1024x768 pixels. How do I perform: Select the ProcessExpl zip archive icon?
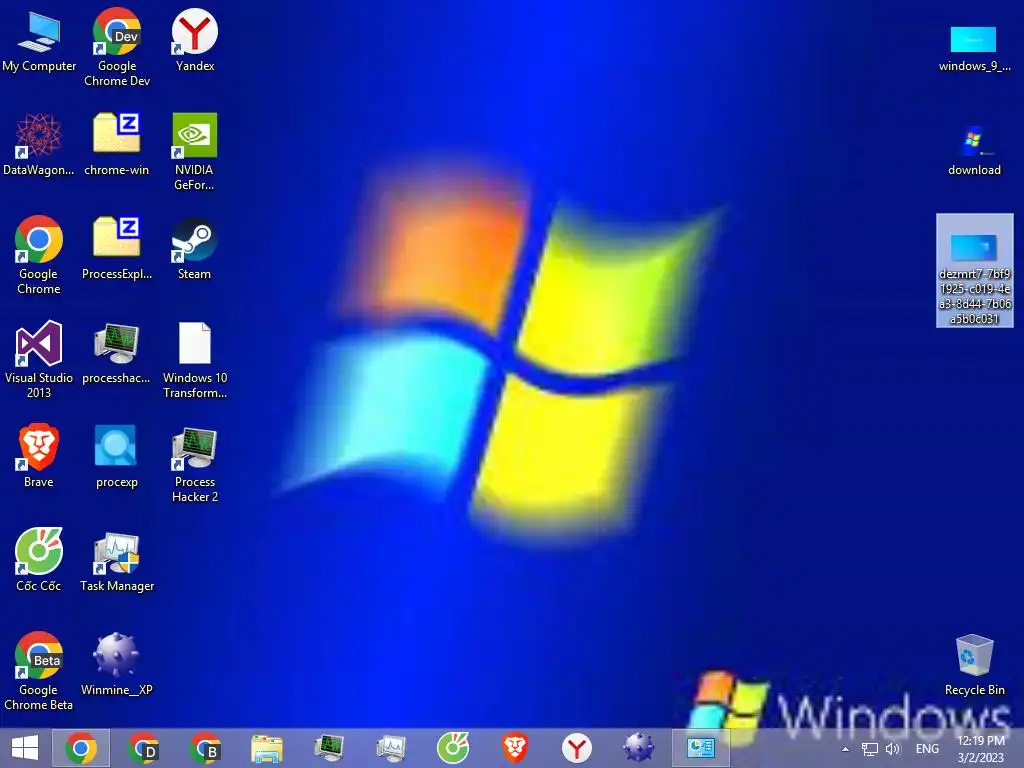click(117, 248)
